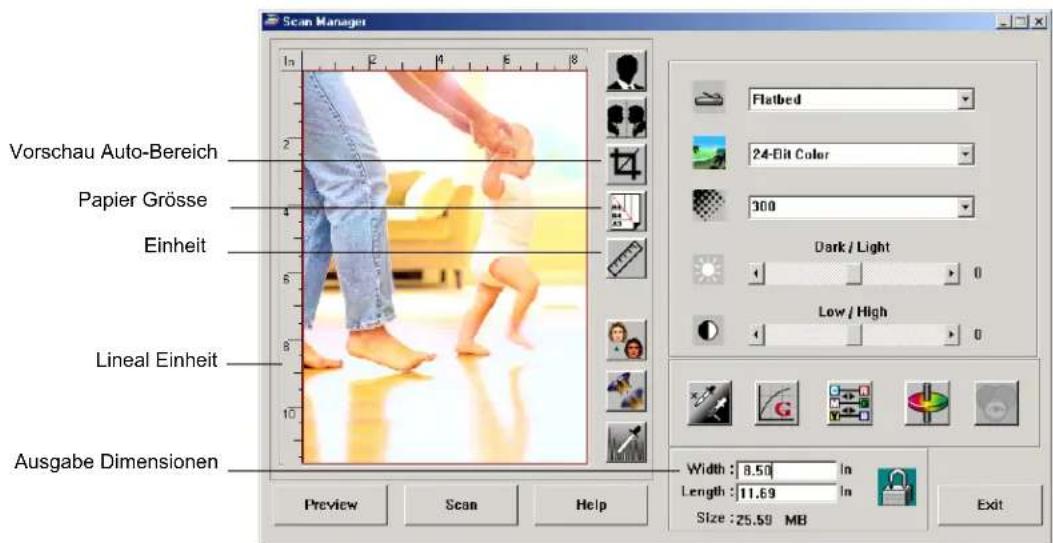Click the butterflies image icon
Image resolution: width=1053 pixels, height=543 pixels.
pyautogui.click(x=626, y=392)
